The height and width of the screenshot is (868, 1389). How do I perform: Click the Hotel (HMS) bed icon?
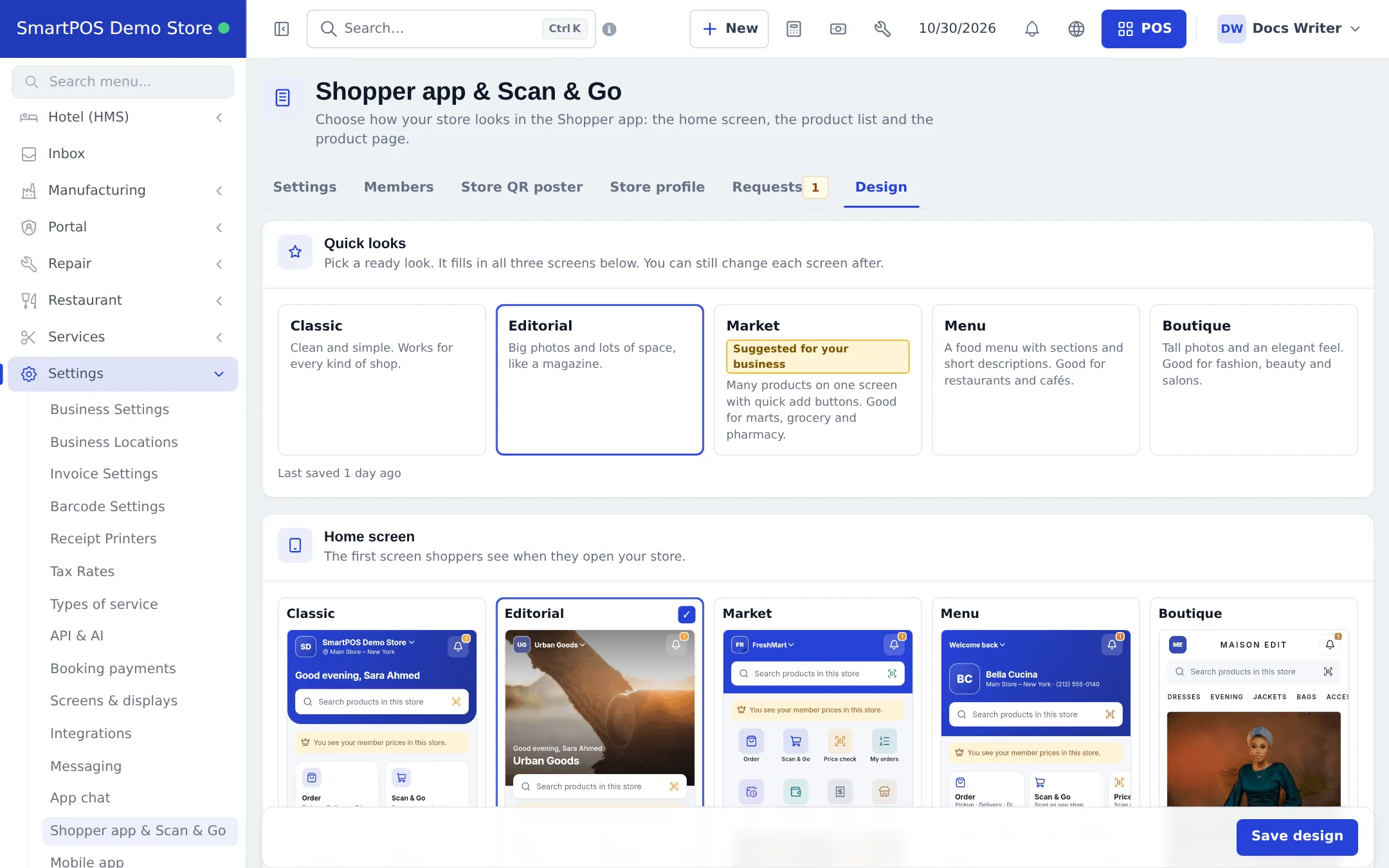[29, 117]
